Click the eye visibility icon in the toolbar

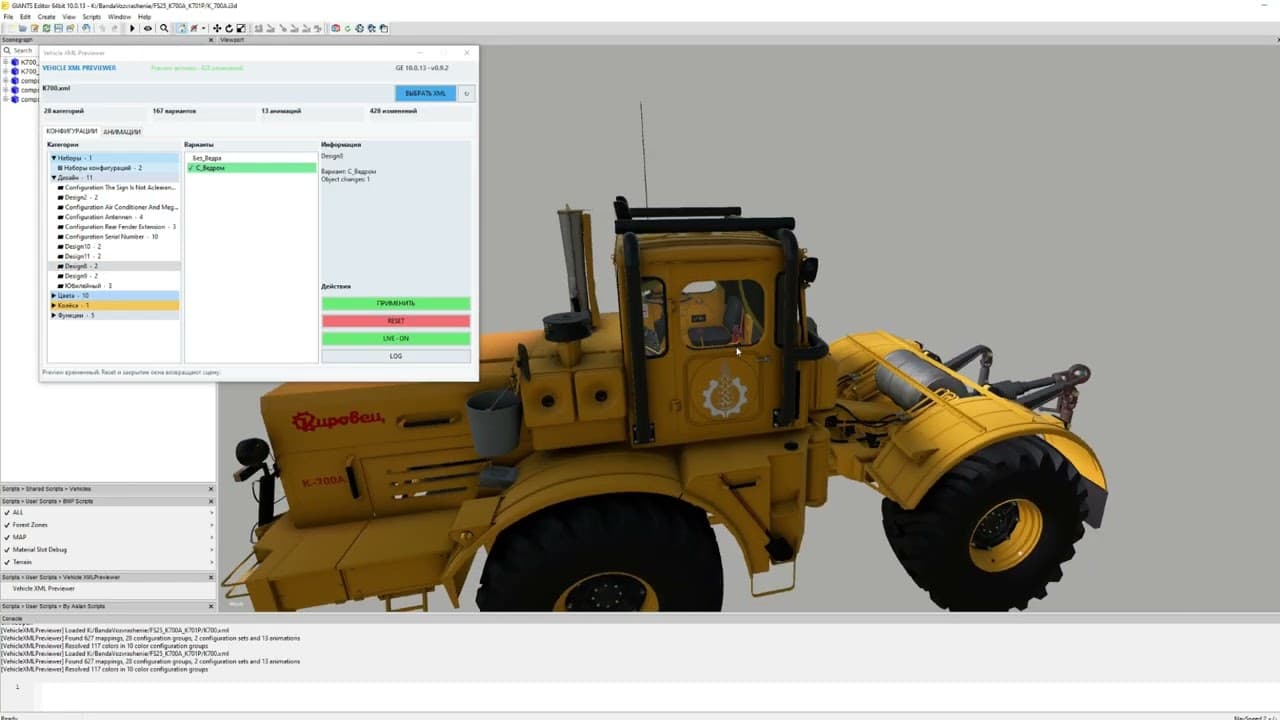pyautogui.click(x=148, y=28)
